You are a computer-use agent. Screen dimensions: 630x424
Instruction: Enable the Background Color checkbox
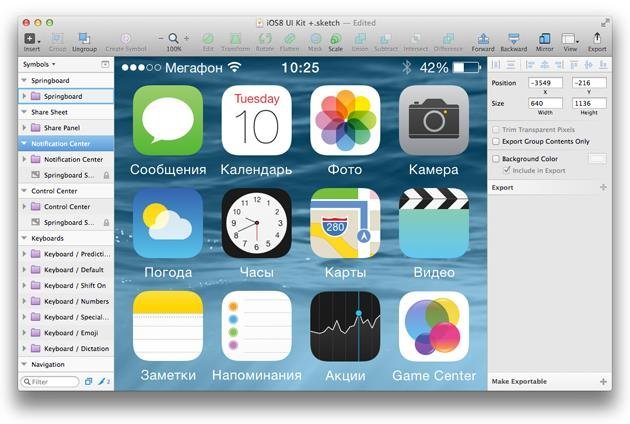point(496,159)
